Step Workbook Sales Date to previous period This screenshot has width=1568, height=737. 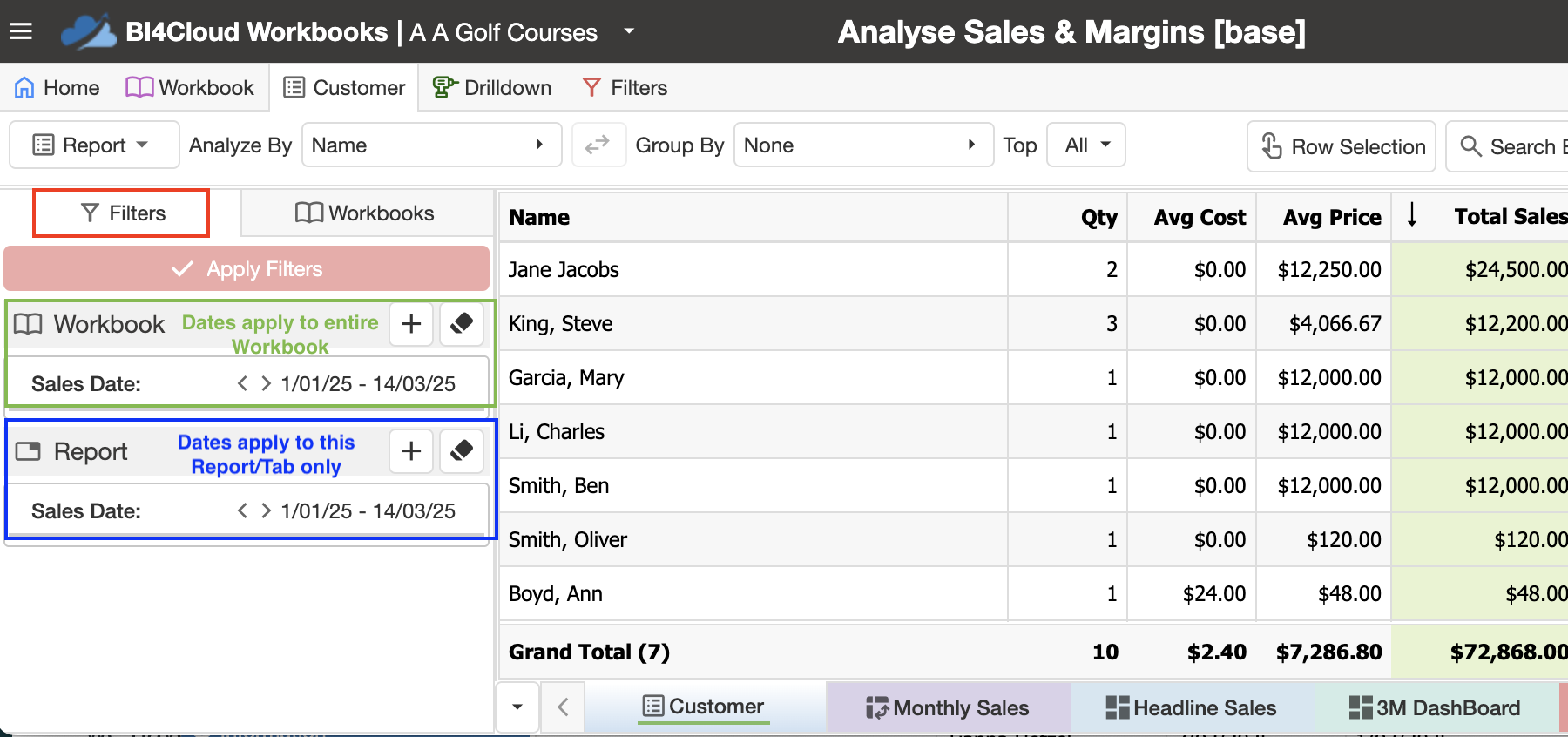242,383
